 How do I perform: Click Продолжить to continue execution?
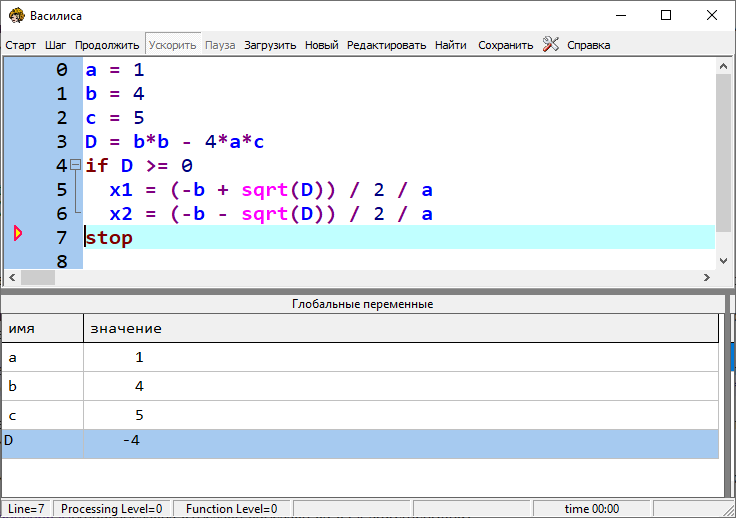pos(107,45)
